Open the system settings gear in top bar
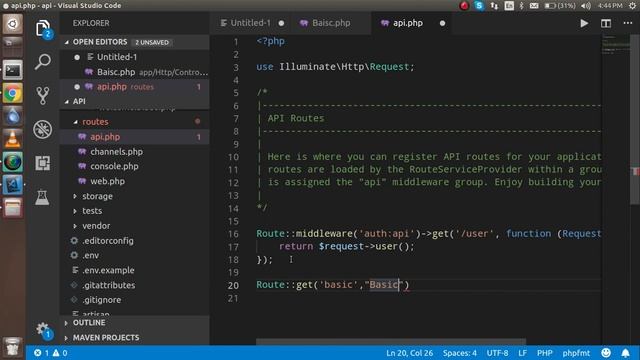Viewport: 640px width, 360px height. point(632,6)
